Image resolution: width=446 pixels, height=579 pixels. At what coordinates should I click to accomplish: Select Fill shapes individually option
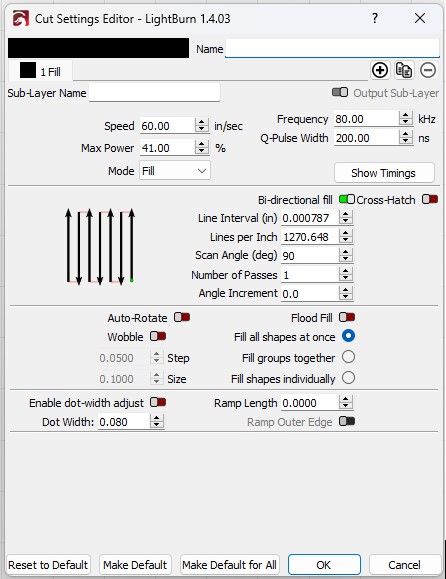348,378
